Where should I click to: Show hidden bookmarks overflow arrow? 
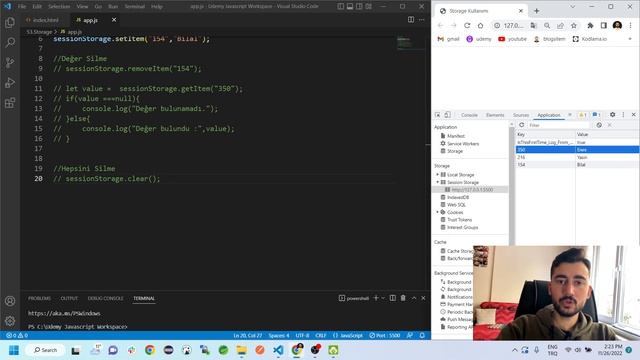click(630, 39)
